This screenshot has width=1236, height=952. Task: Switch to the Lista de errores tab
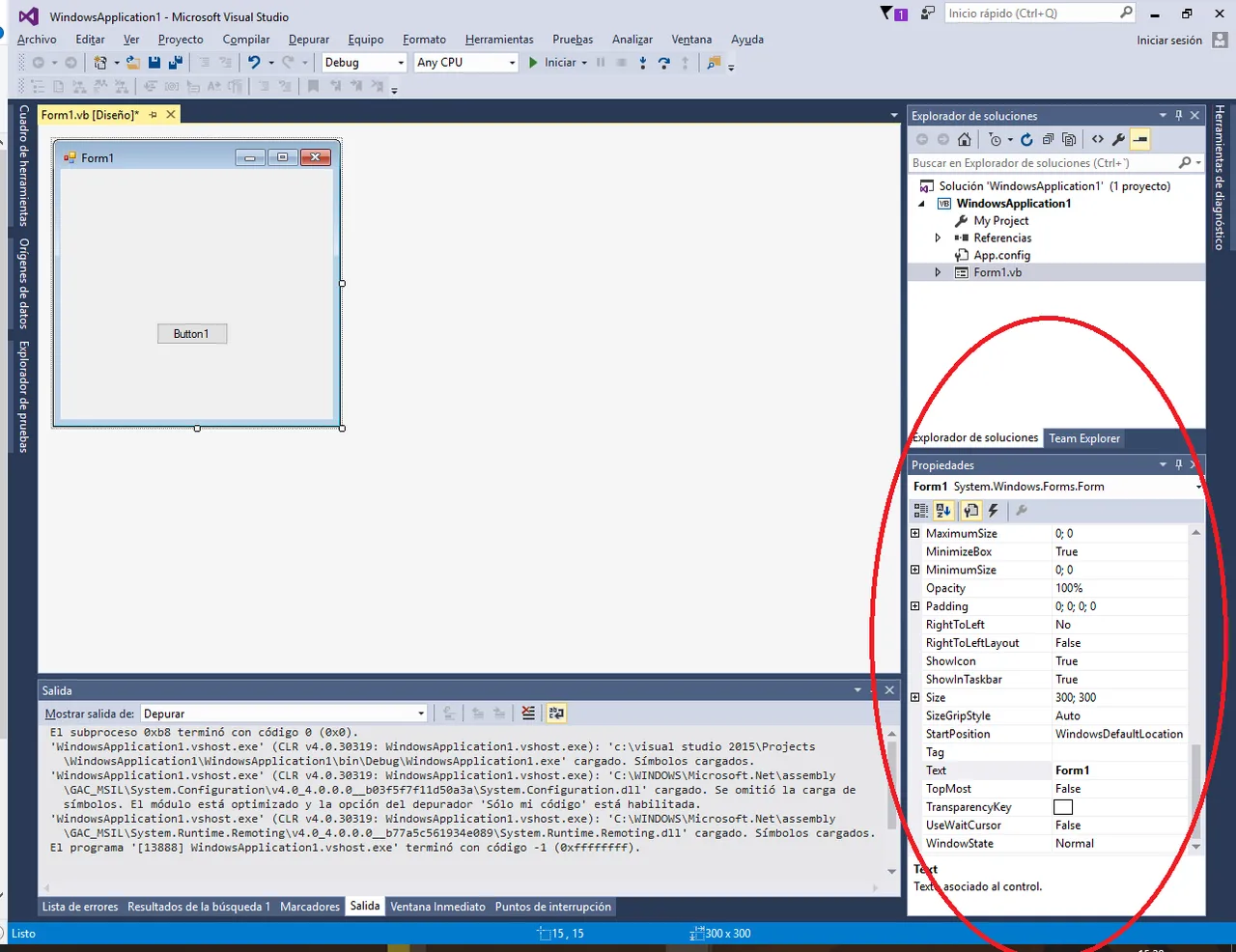click(80, 907)
